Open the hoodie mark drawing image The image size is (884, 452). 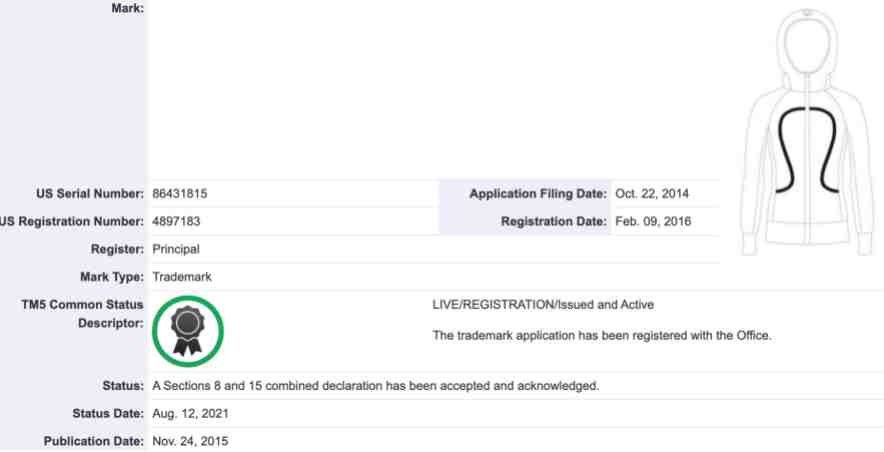pyautogui.click(x=807, y=132)
